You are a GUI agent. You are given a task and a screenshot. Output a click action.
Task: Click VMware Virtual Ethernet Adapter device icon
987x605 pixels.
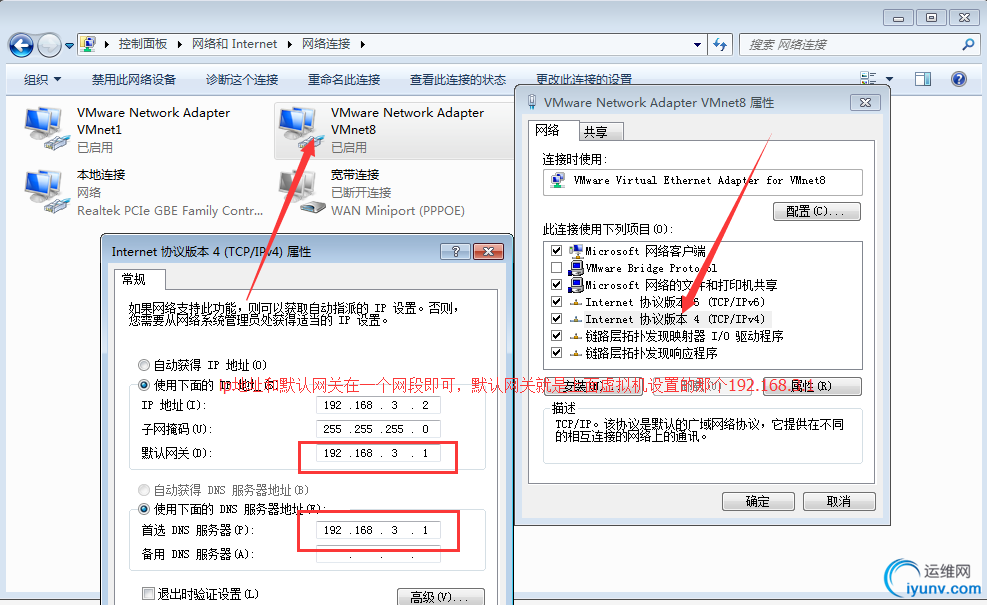tap(558, 181)
